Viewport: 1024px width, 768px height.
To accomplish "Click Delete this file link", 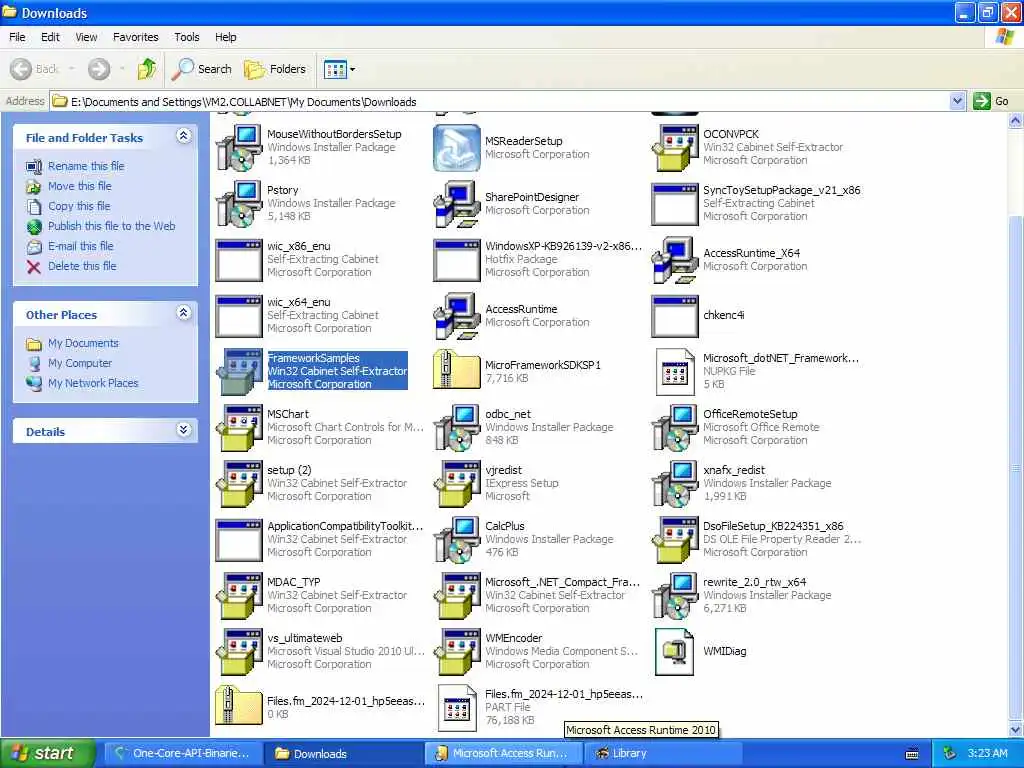I will (82, 266).
